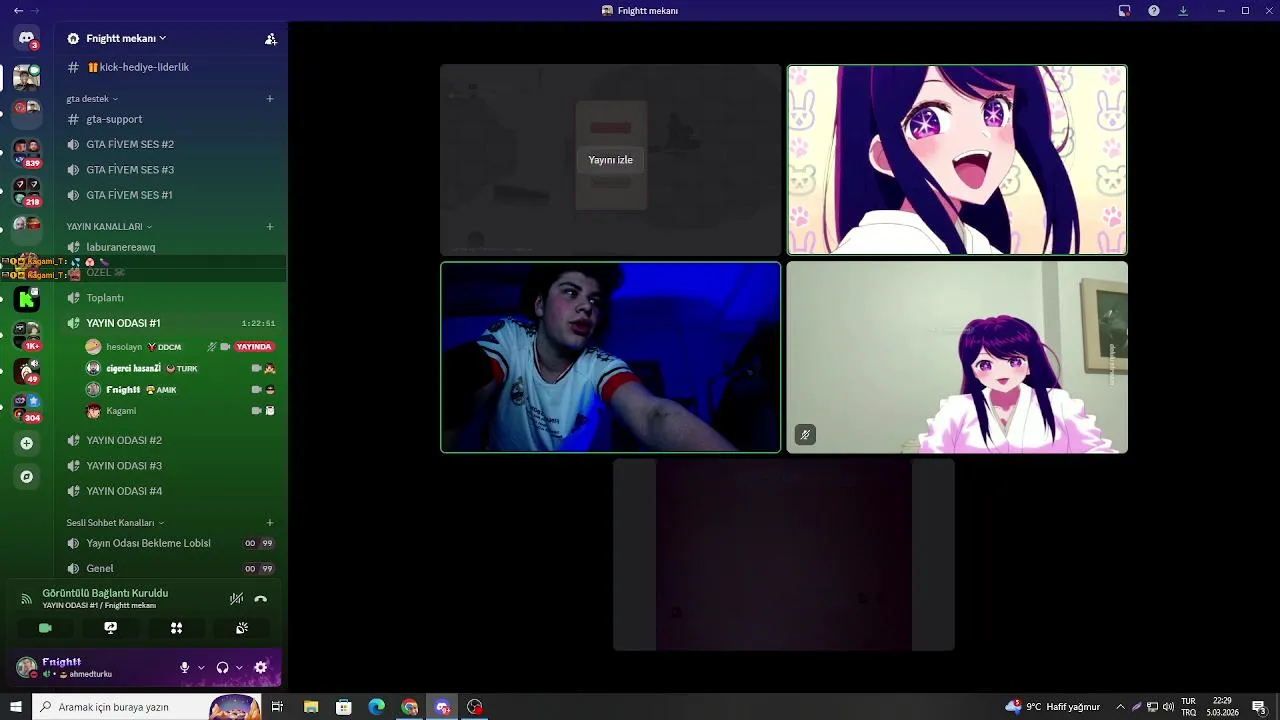Join GTA FİVEM SES #3 voice channel
Viewport: 1280px width, 720px height.
tap(170, 170)
